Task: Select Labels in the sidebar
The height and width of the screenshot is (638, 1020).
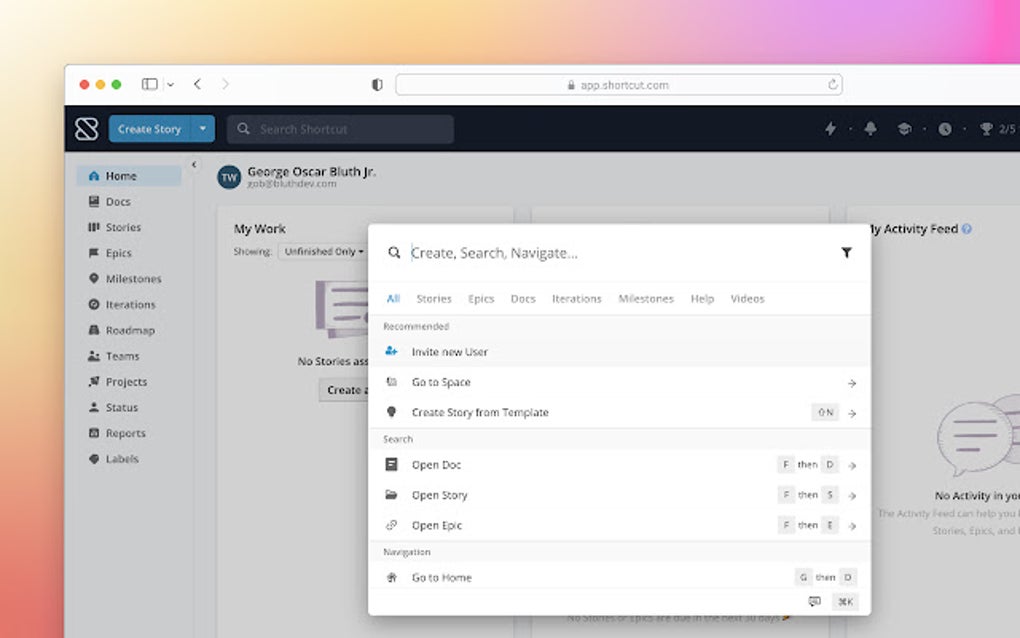Action: (x=119, y=459)
